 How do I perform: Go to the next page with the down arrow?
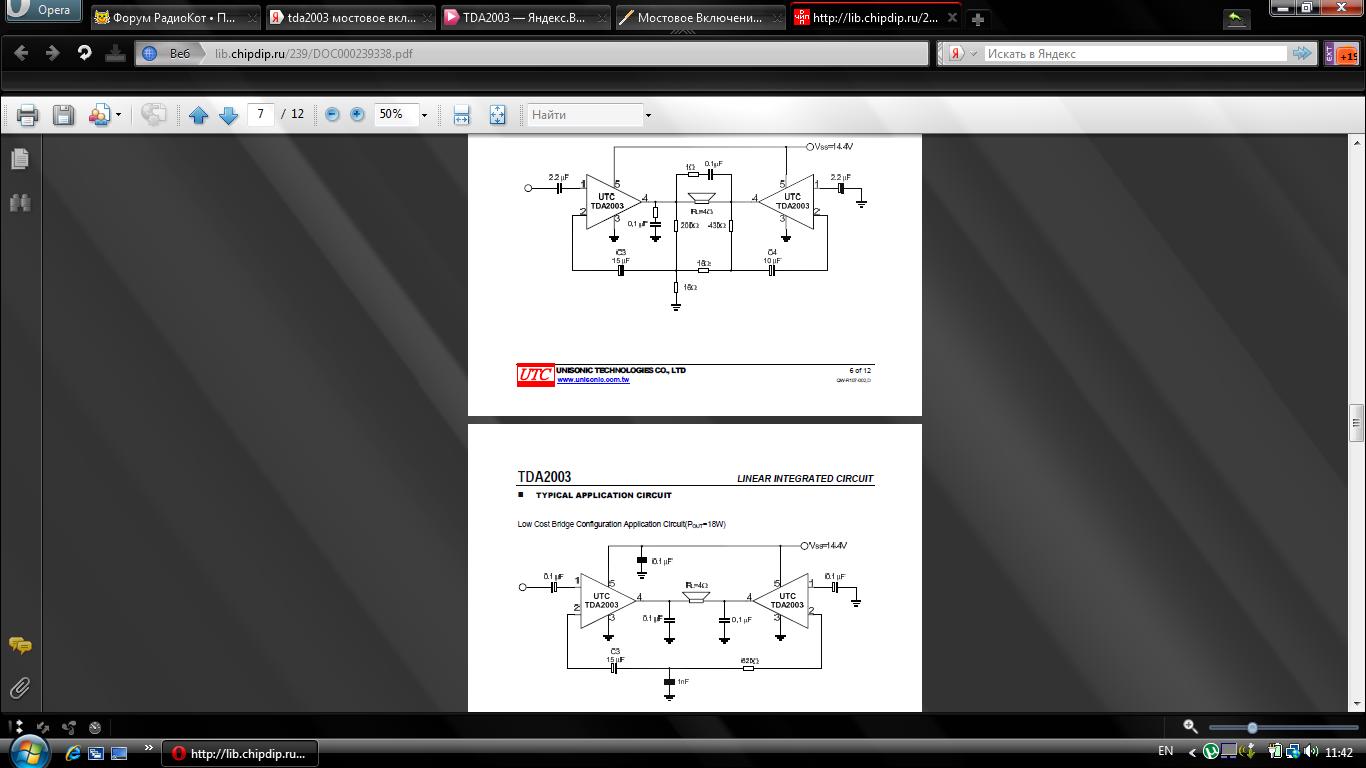228,115
